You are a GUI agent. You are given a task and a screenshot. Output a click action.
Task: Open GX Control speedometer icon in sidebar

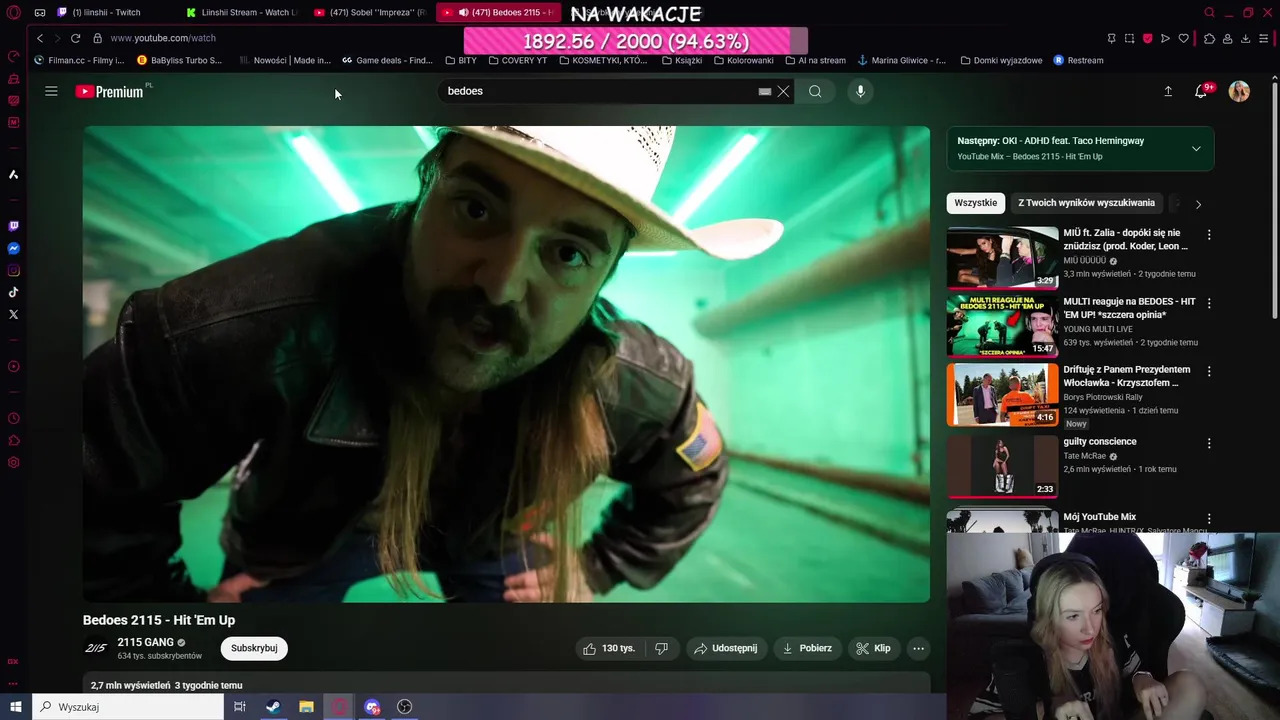click(13, 57)
